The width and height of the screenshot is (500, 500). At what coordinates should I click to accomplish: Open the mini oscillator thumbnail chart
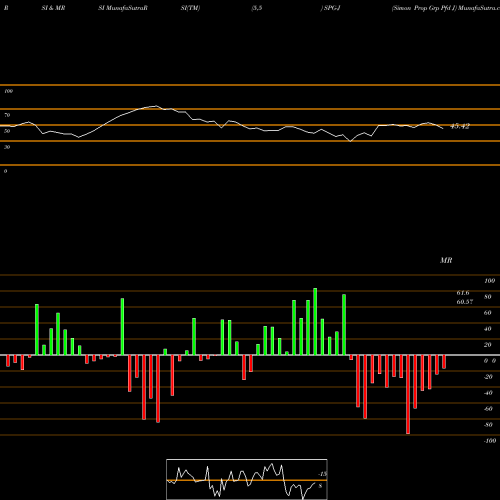247,479
